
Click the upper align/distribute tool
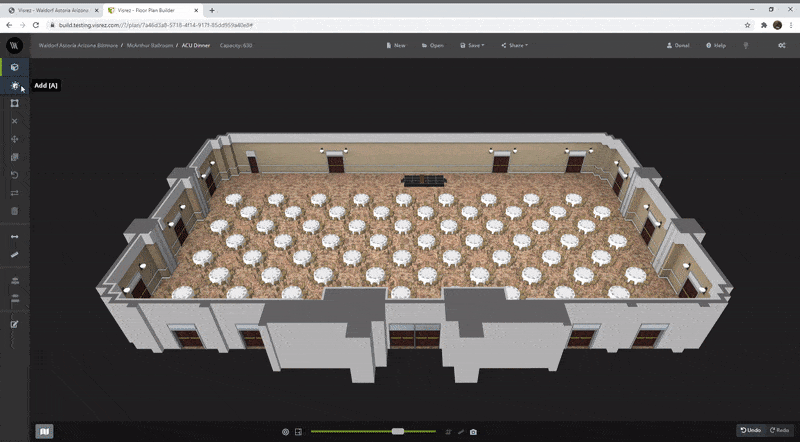point(14,281)
